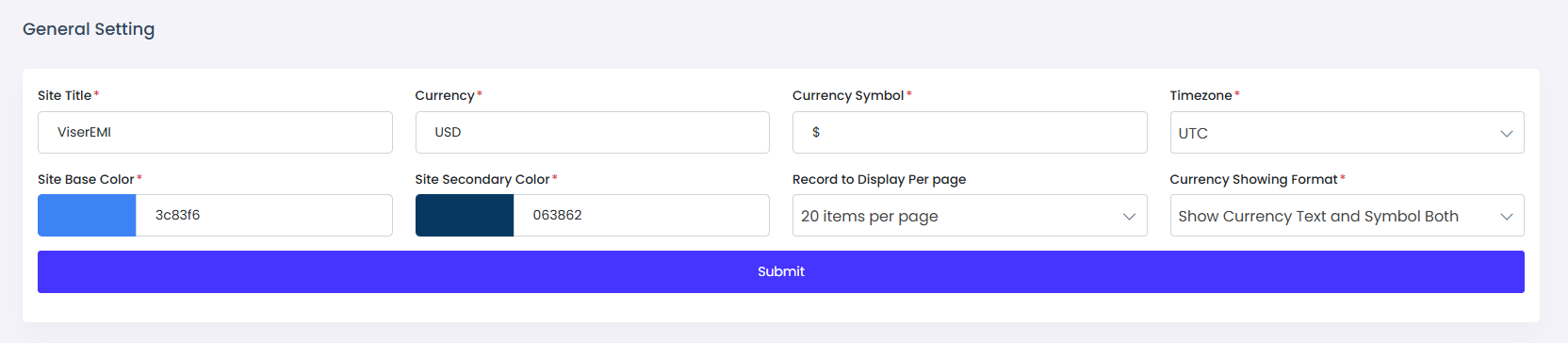Click the secondary color hex field 063862
Image resolution: width=1568 pixels, height=343 pixels.
(x=642, y=215)
